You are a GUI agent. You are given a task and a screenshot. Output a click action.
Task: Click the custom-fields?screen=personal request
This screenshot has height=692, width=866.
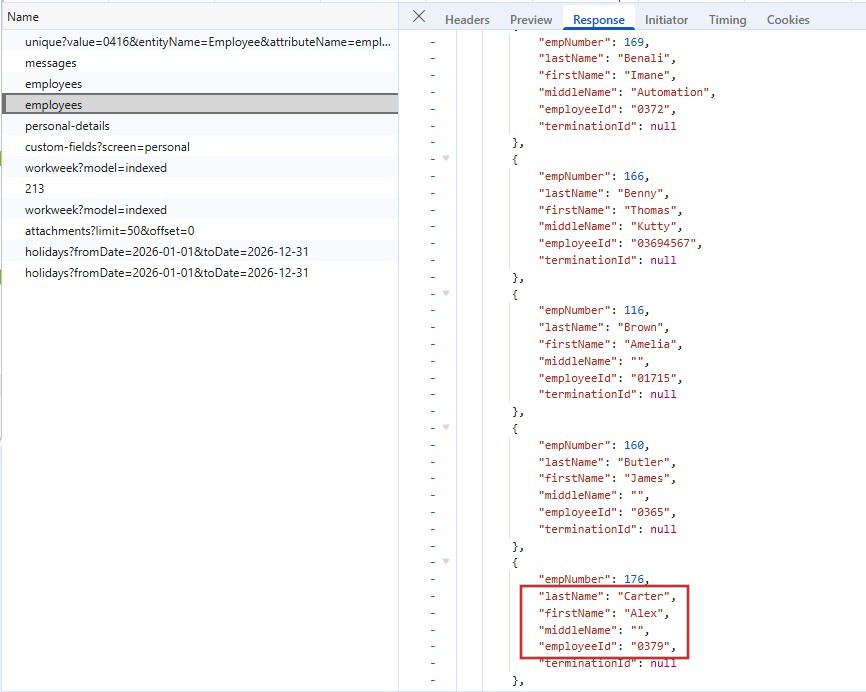107,147
